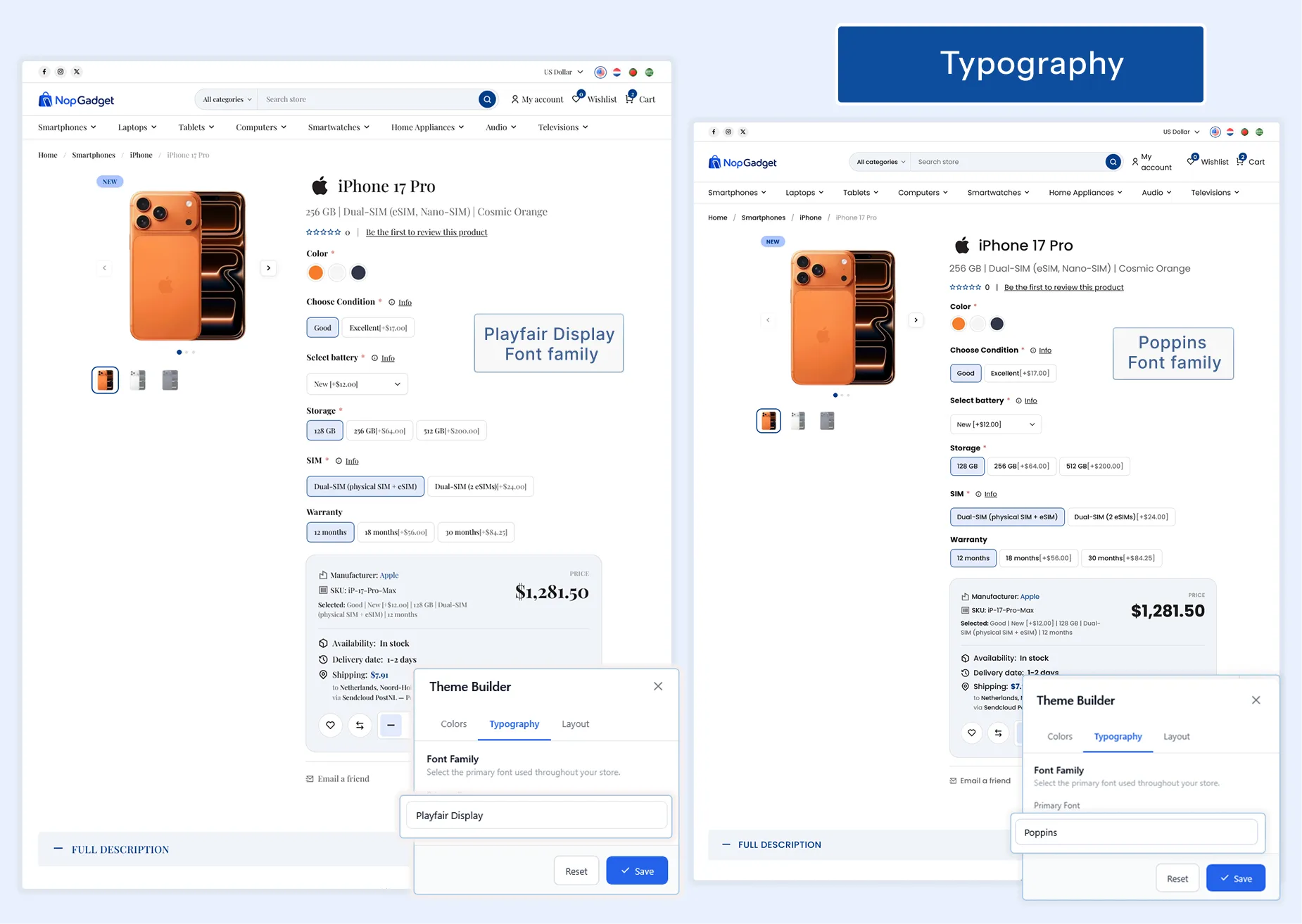The height and width of the screenshot is (924, 1302).
Task: Click the X (Twitter) icon in right preview top bar
Action: pyautogui.click(x=743, y=132)
